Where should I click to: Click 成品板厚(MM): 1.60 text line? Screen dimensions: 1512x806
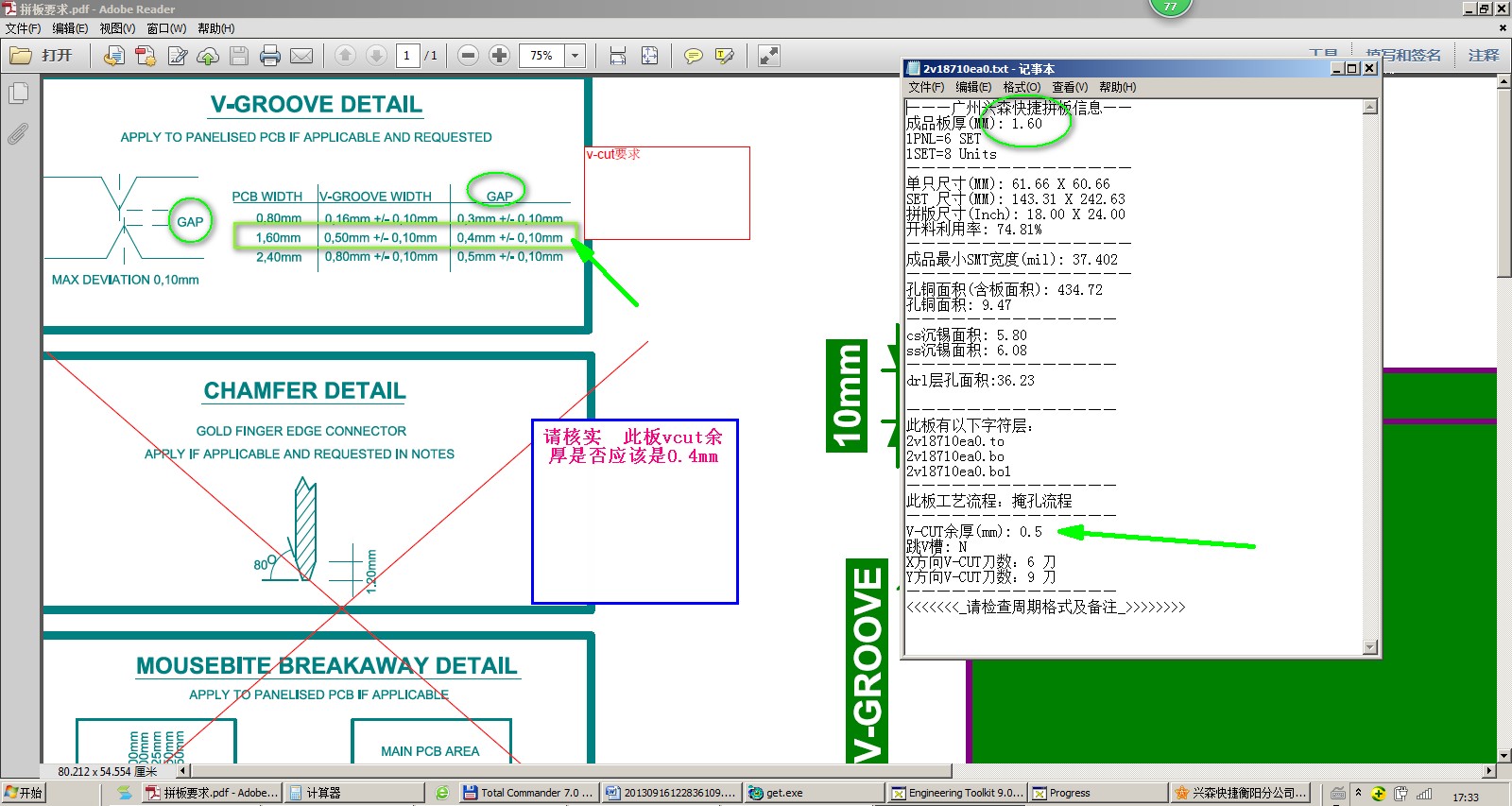point(974,124)
